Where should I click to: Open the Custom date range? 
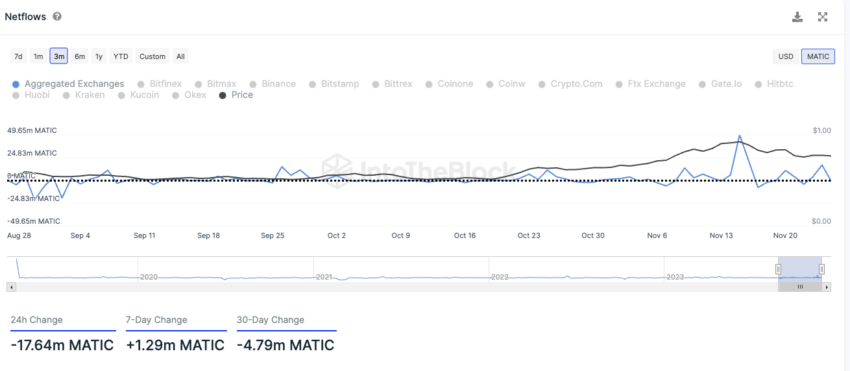click(152, 56)
